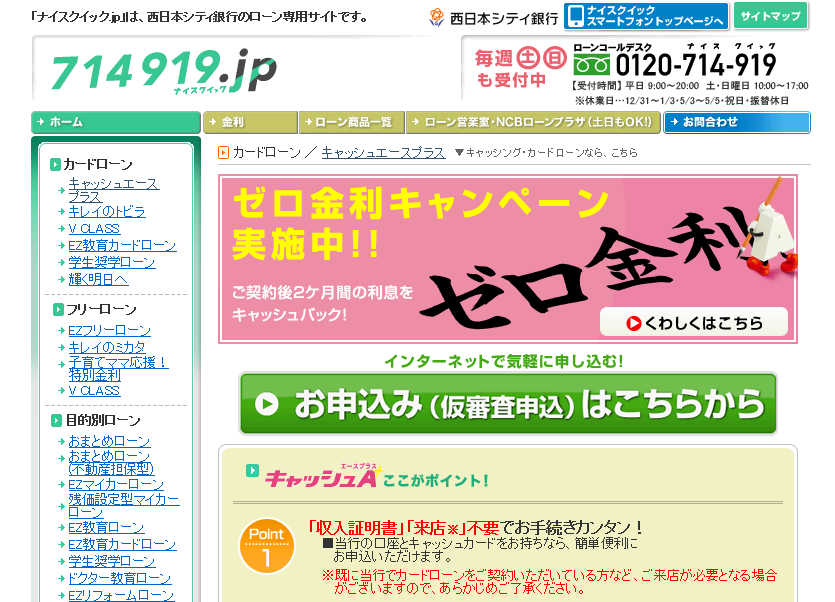This screenshot has height=602, width=835.
Task: Open the EZリフォームローン sidebar link
Action: [121, 595]
